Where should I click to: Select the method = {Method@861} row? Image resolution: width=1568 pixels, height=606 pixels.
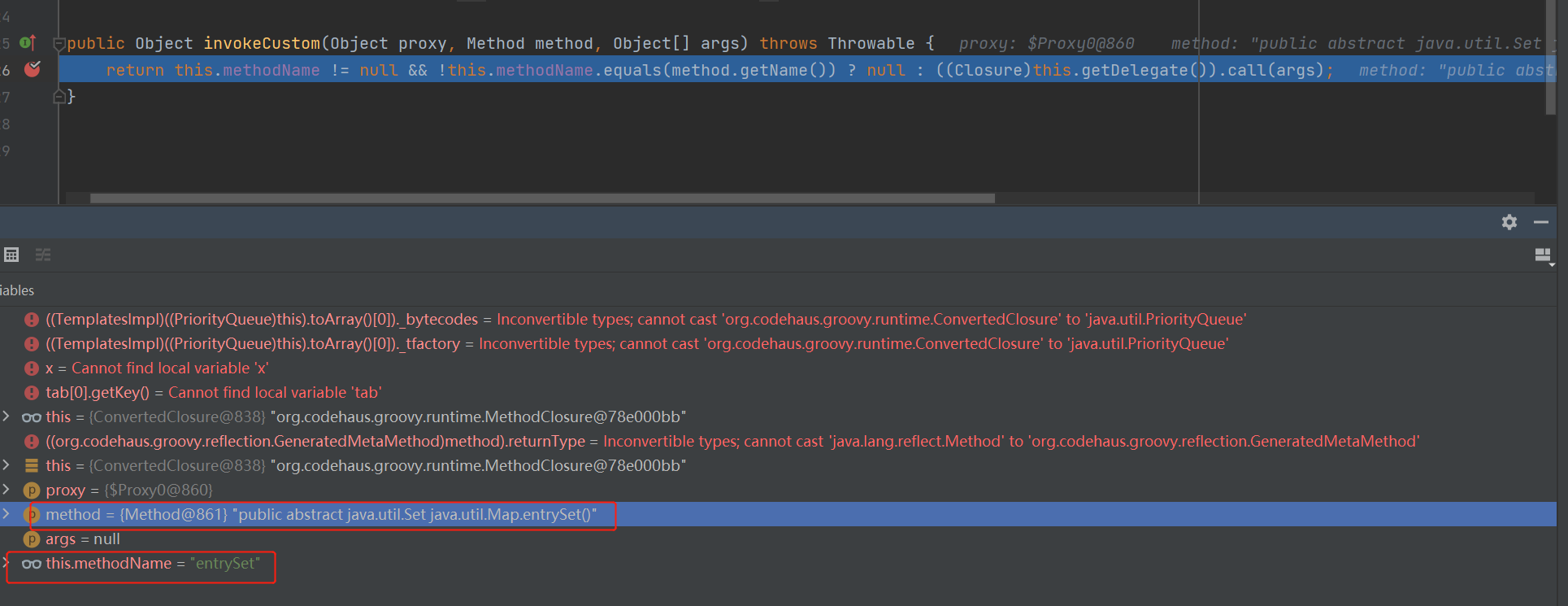[778, 515]
